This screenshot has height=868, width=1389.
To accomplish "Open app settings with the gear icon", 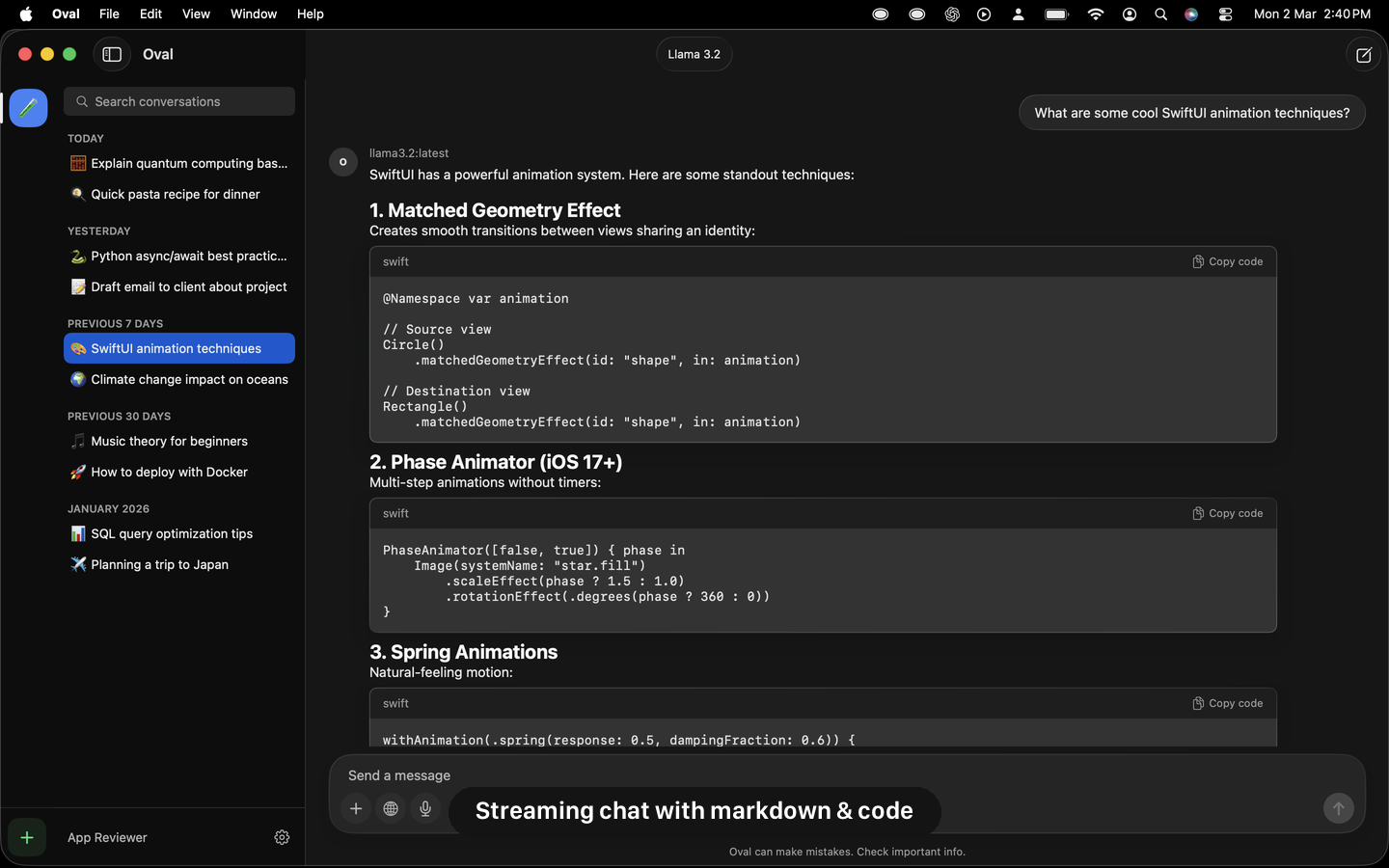I will [x=282, y=837].
